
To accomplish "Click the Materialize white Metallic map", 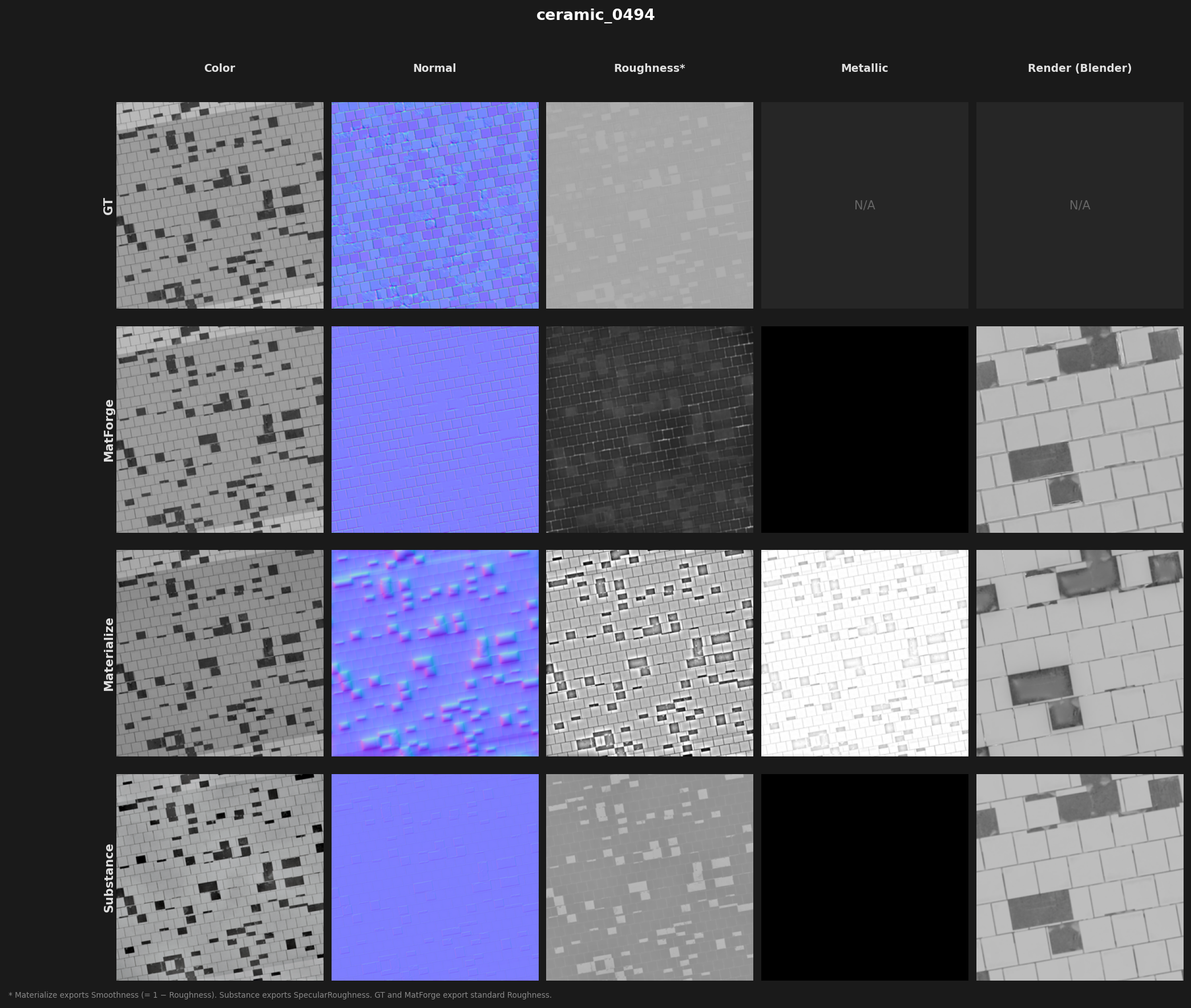I will coord(865,653).
